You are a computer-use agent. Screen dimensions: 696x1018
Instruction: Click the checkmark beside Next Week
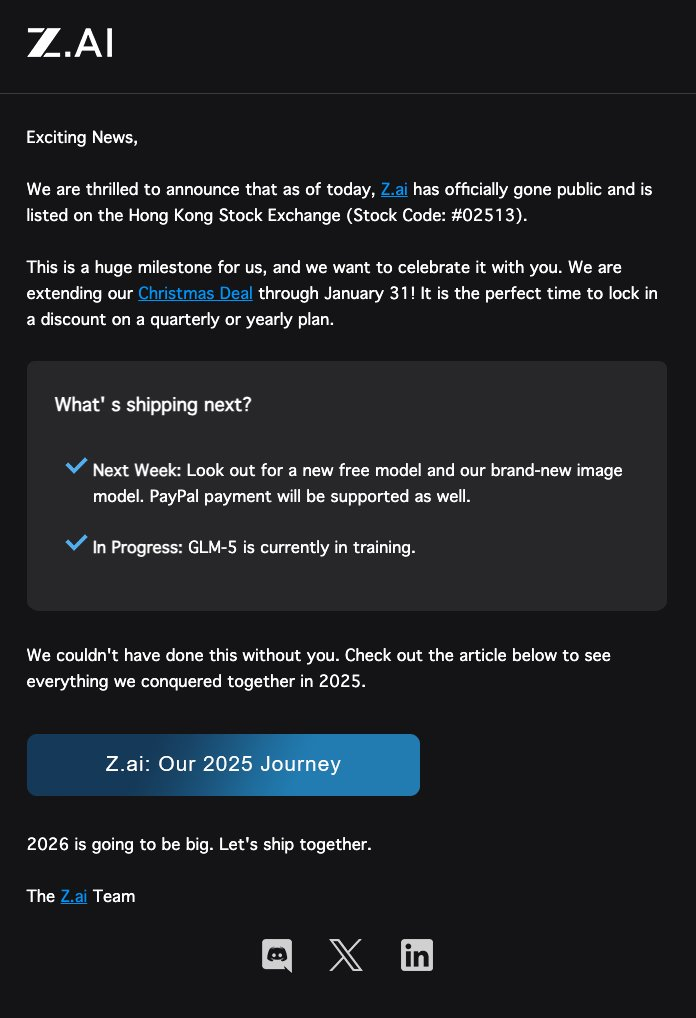click(x=76, y=467)
